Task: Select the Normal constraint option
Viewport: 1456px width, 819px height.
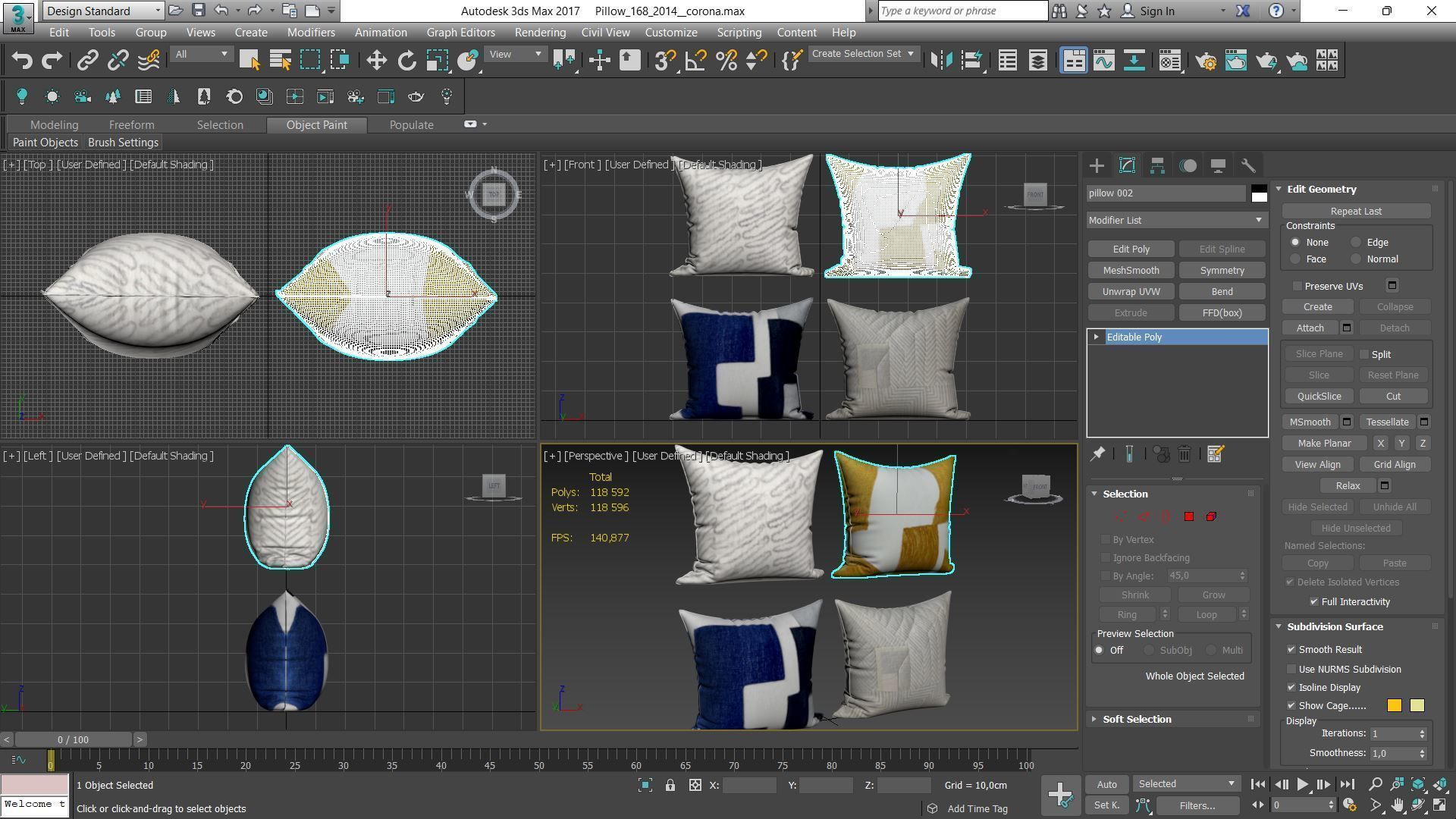Action: 1356,259
